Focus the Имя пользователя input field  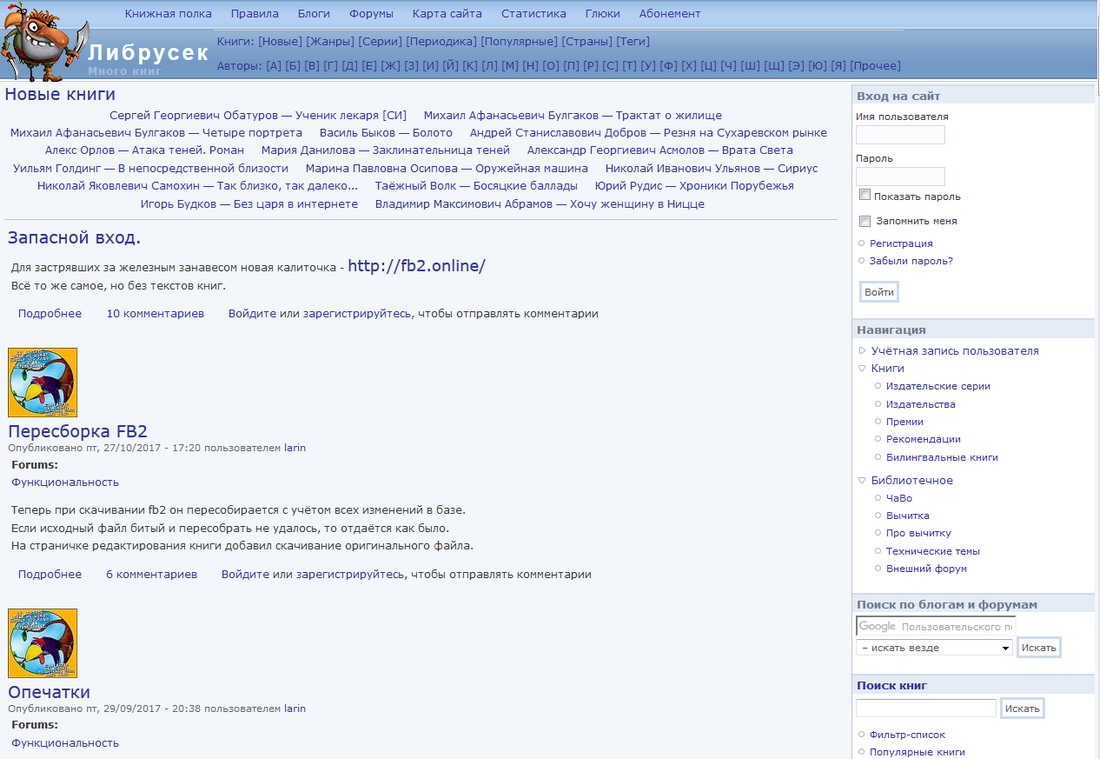900,135
